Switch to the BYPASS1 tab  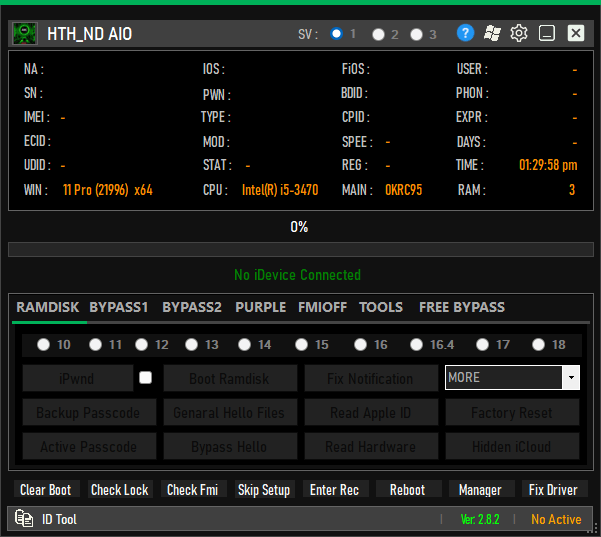click(x=118, y=307)
